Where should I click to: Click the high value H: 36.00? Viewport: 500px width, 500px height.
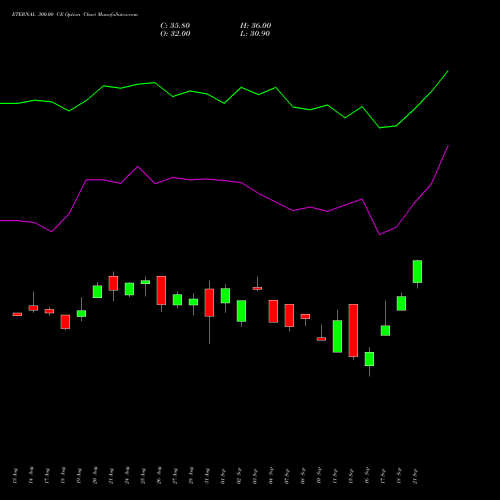(255, 26)
